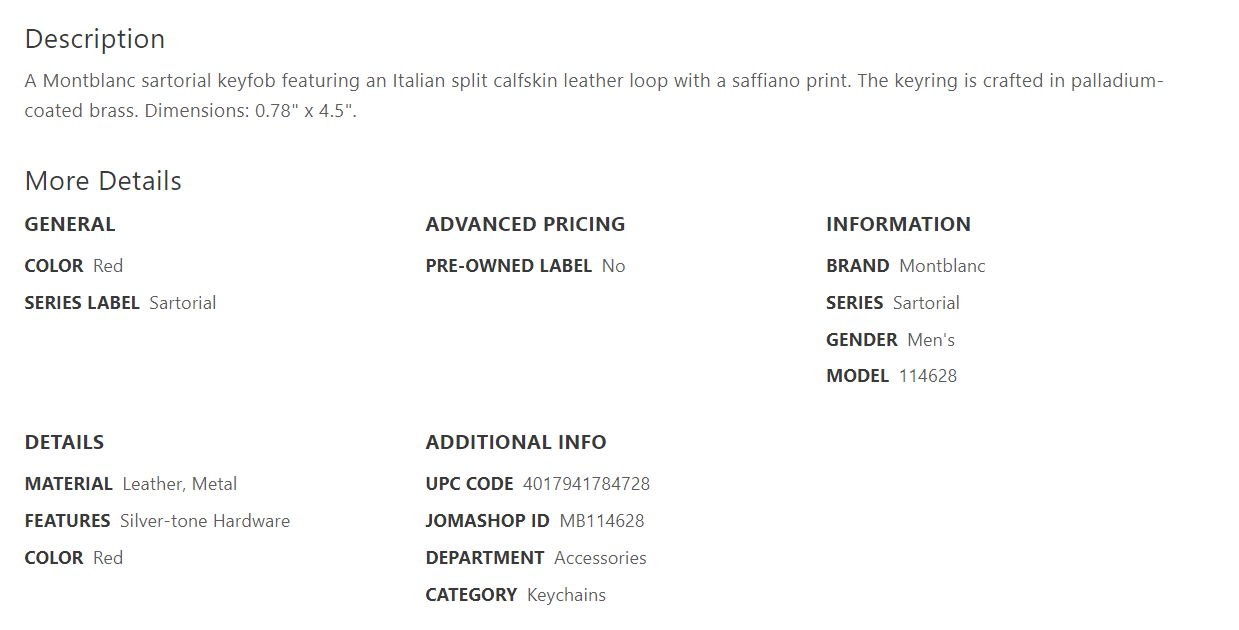The height and width of the screenshot is (630, 1239).
Task: Select the product description paragraph text
Action: pyautogui.click(x=594, y=95)
